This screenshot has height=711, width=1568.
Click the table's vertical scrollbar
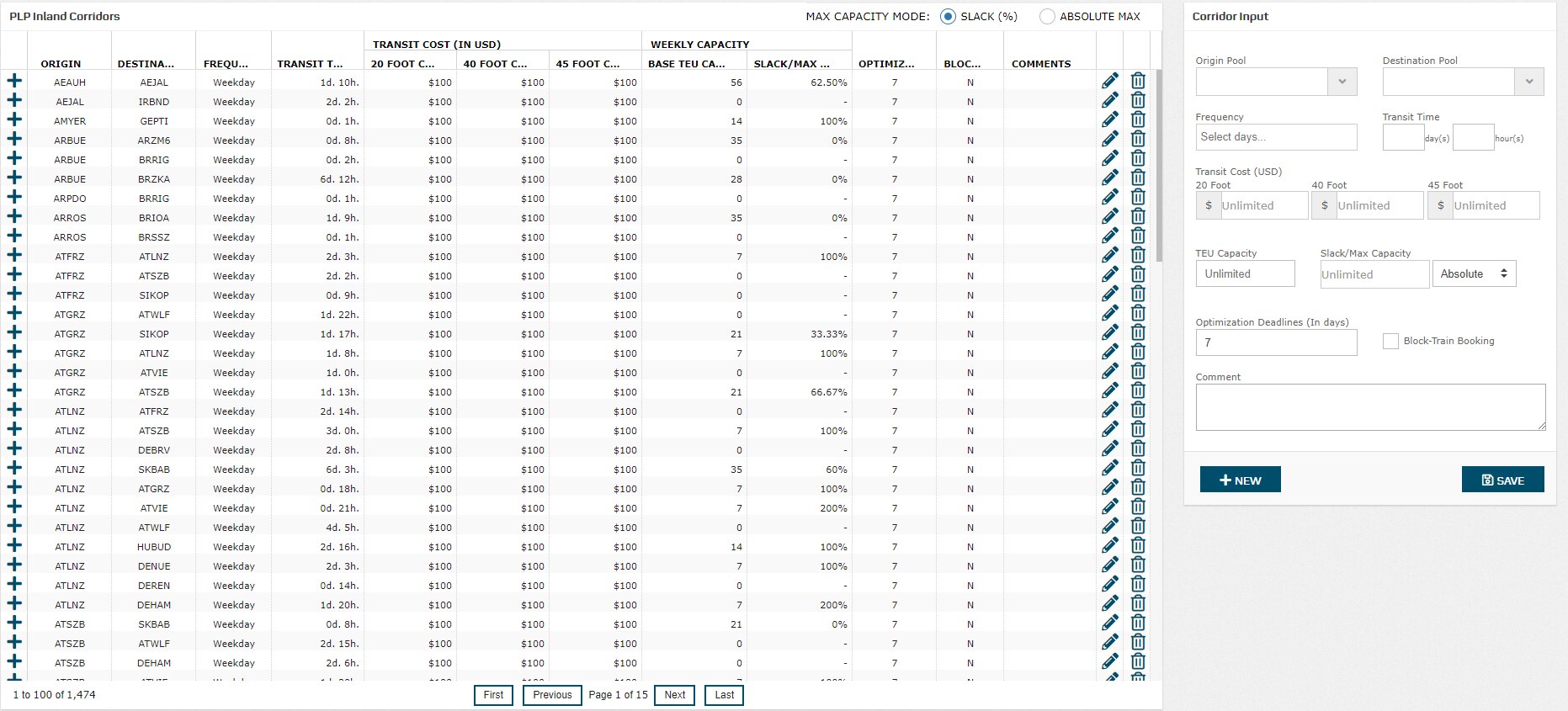click(1159, 168)
